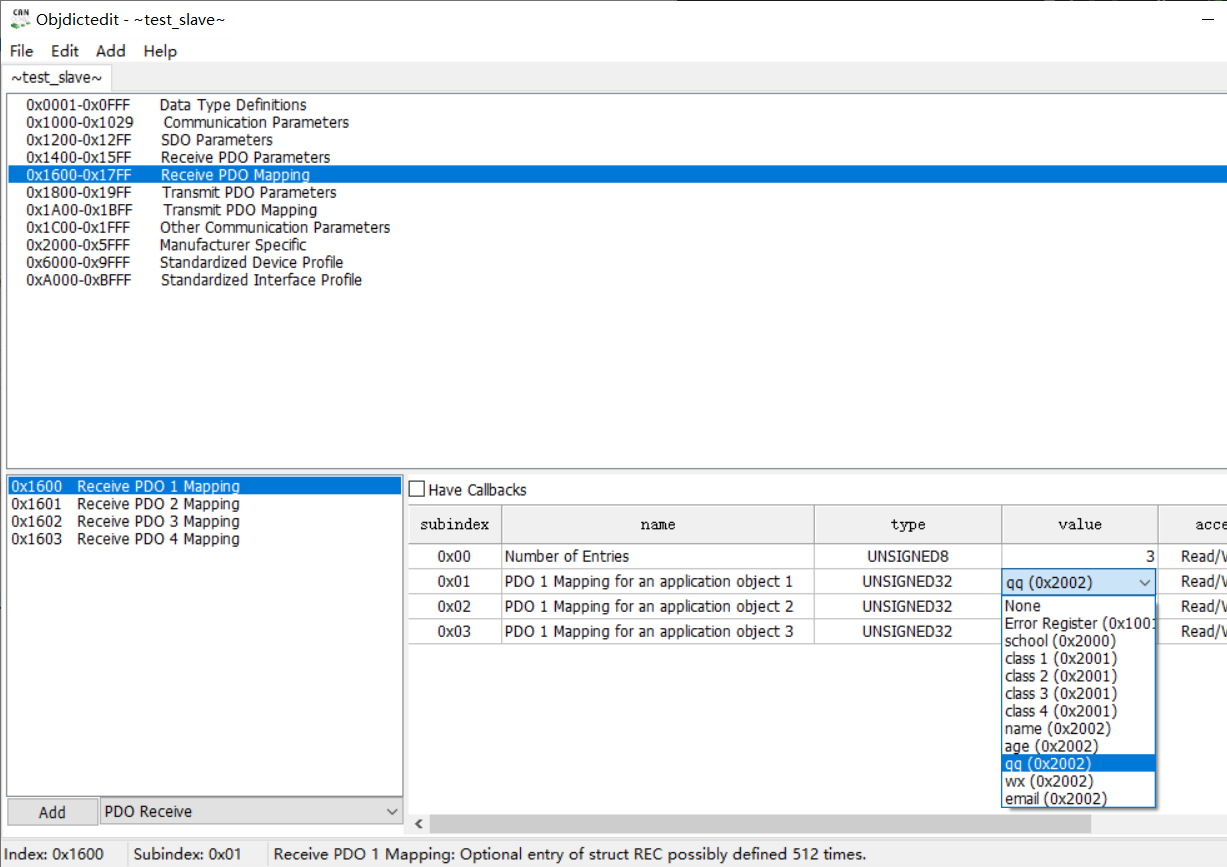Open the Help menu
Image resolution: width=1227 pixels, height=867 pixels.
tap(160, 51)
